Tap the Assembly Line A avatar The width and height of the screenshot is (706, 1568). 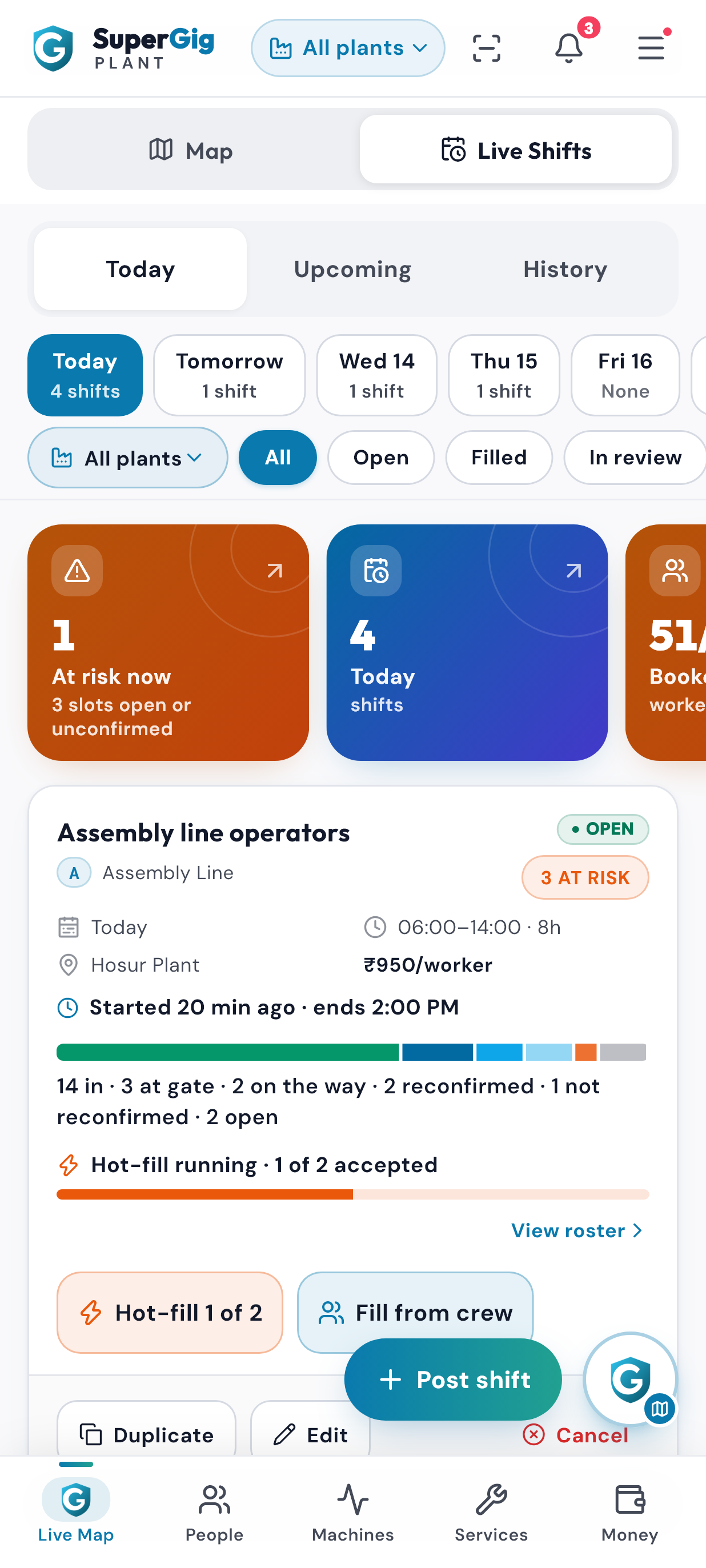(x=74, y=873)
